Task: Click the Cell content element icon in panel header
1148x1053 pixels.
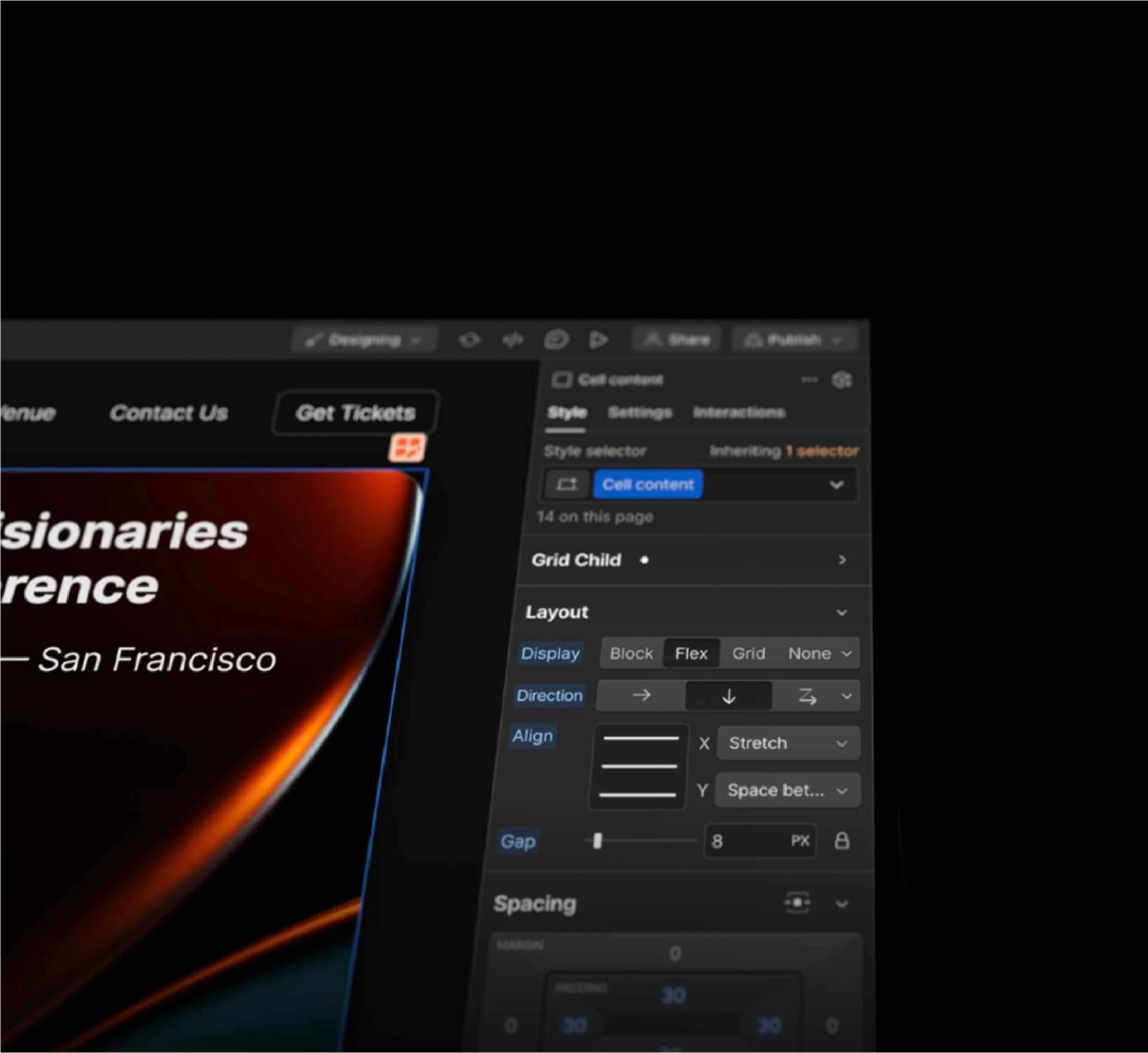Action: [x=561, y=380]
